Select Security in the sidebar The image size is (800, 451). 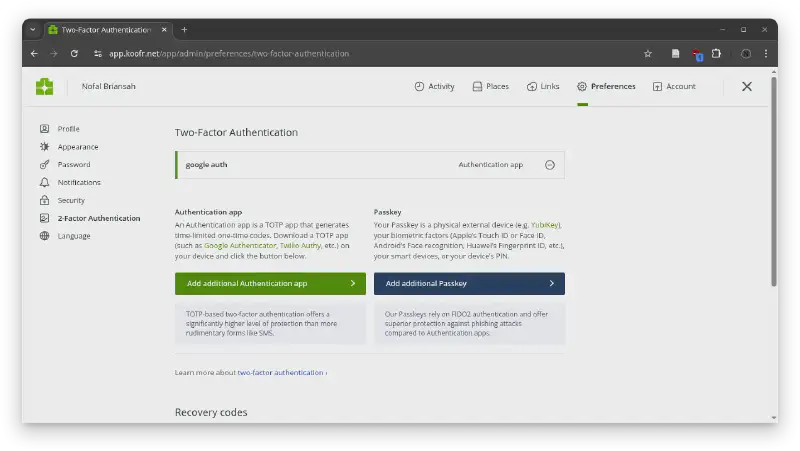(71, 200)
